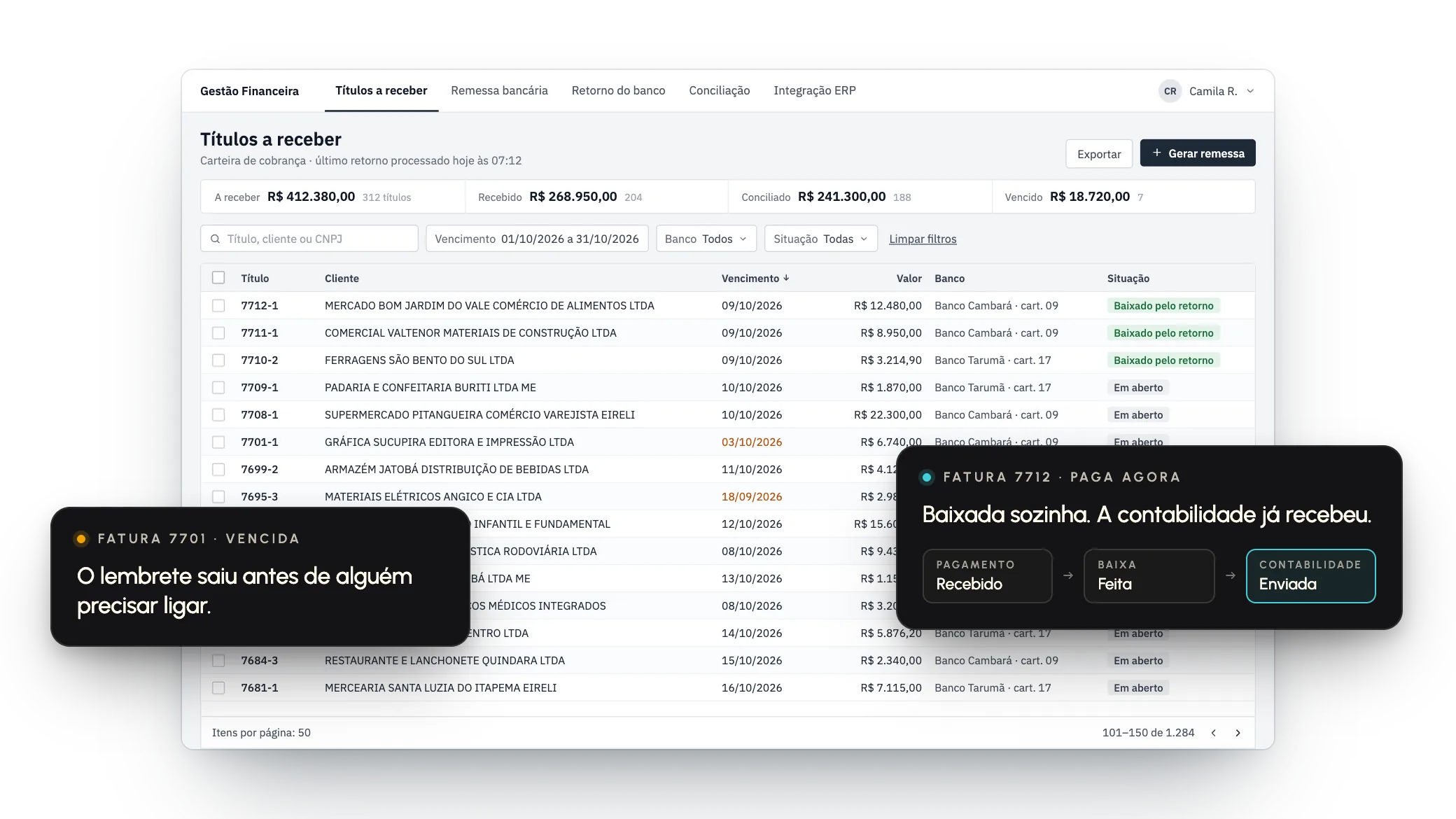Click the Cliente column header
This screenshot has width=1456, height=819.
pos(342,278)
